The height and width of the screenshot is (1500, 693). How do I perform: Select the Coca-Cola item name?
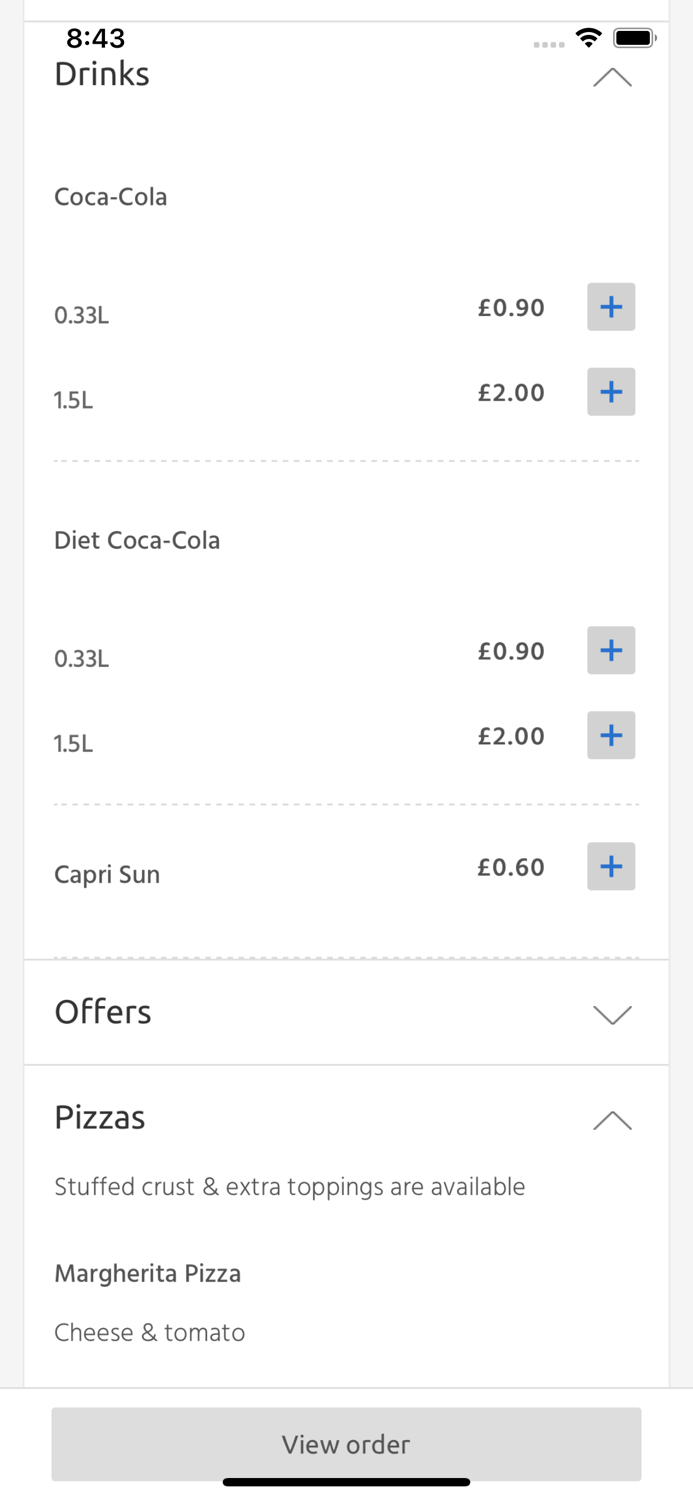tap(110, 197)
